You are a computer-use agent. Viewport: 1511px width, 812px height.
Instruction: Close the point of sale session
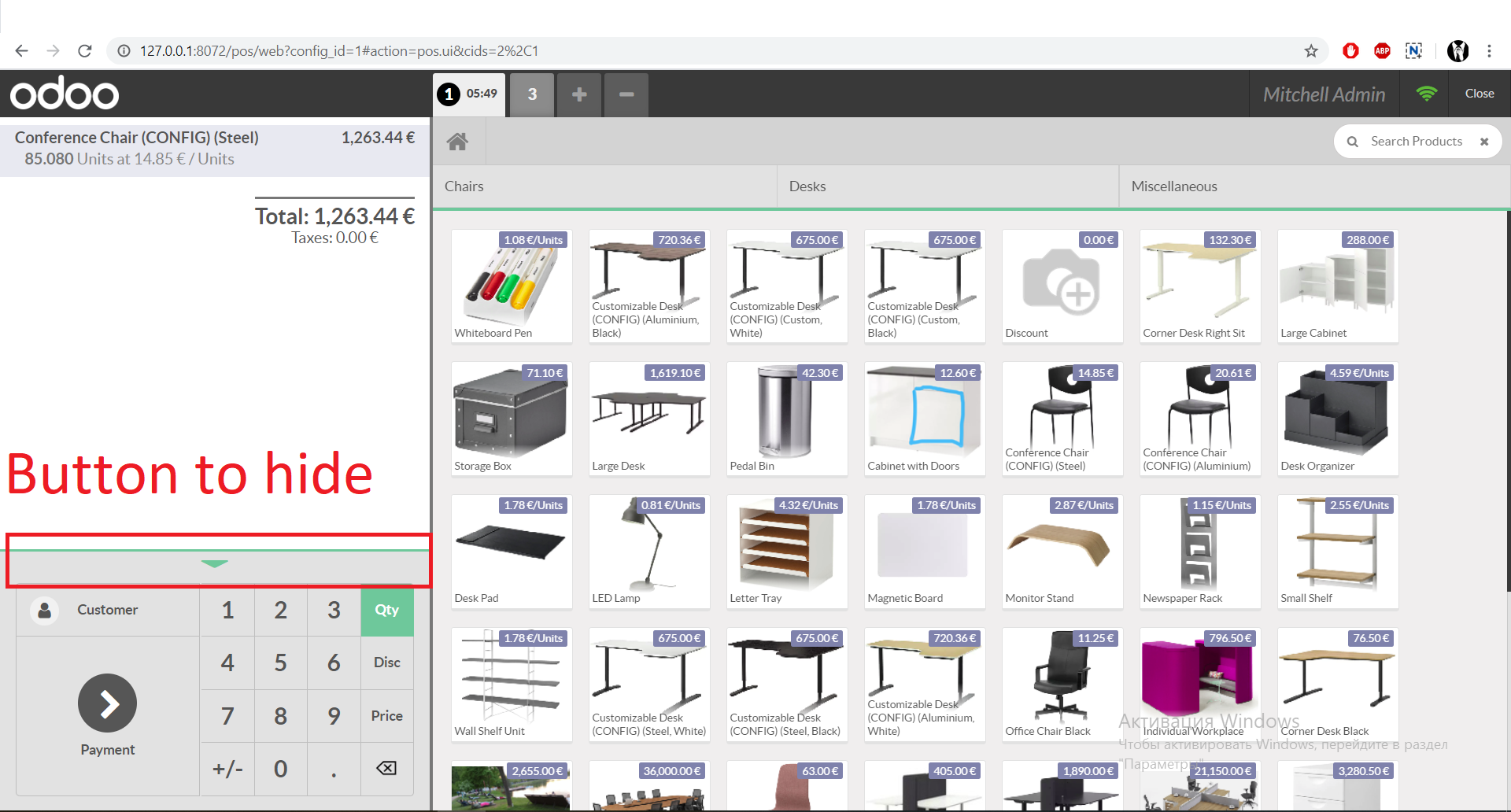pos(1480,94)
